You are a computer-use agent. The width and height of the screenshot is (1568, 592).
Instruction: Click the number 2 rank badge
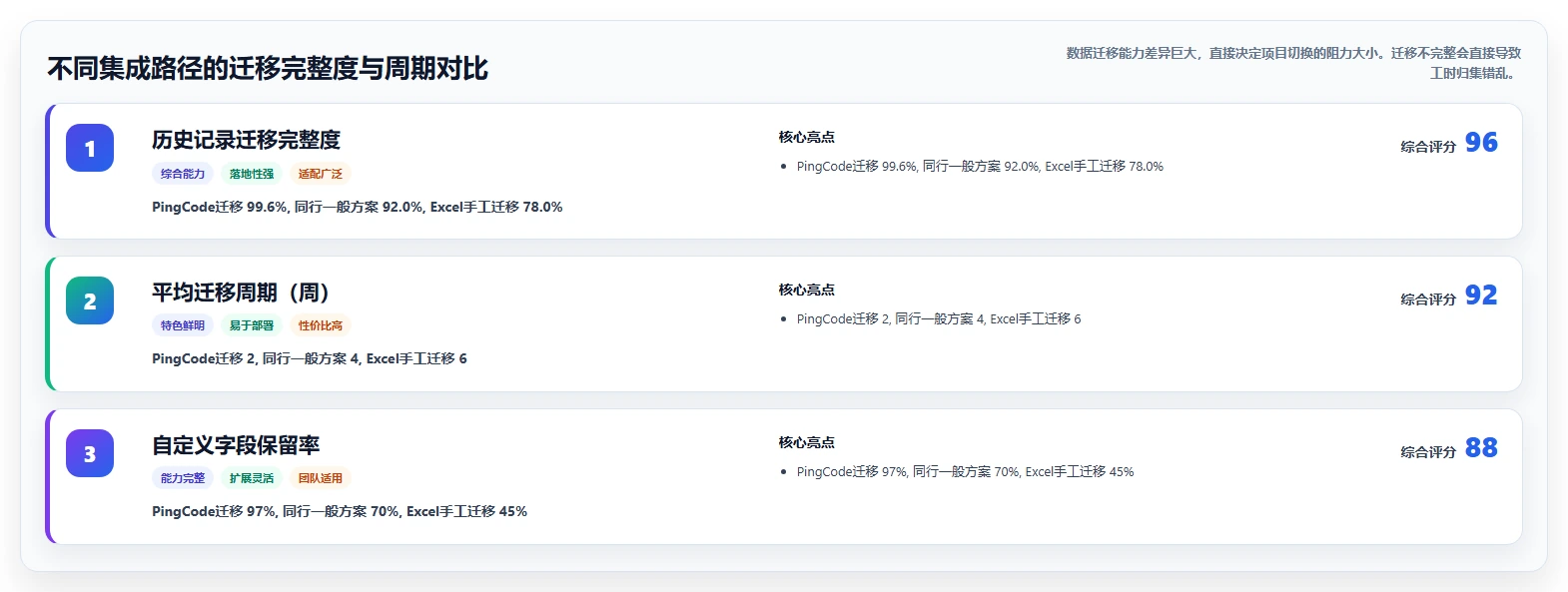click(90, 300)
